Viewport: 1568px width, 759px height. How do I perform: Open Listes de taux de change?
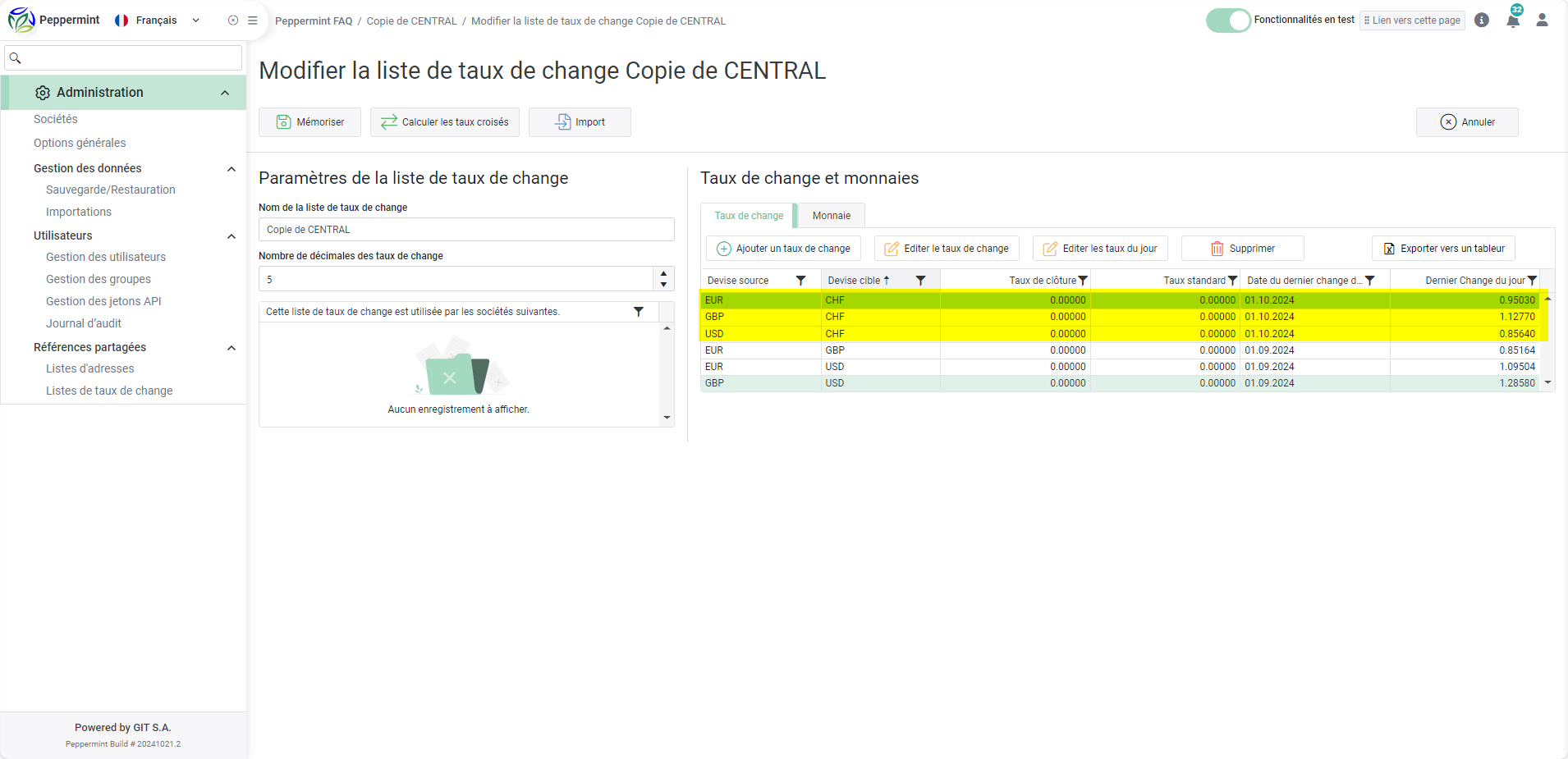tap(109, 391)
